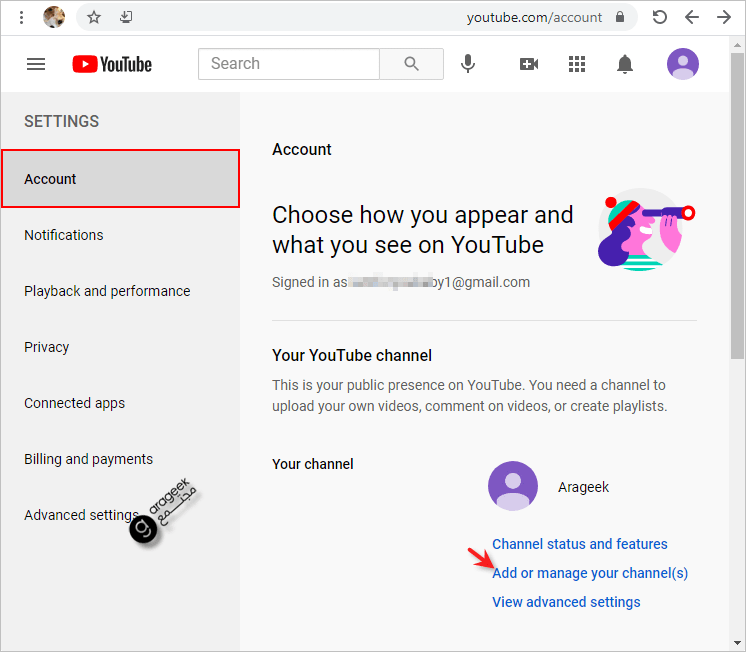Click View advanced settings link

click(x=566, y=602)
